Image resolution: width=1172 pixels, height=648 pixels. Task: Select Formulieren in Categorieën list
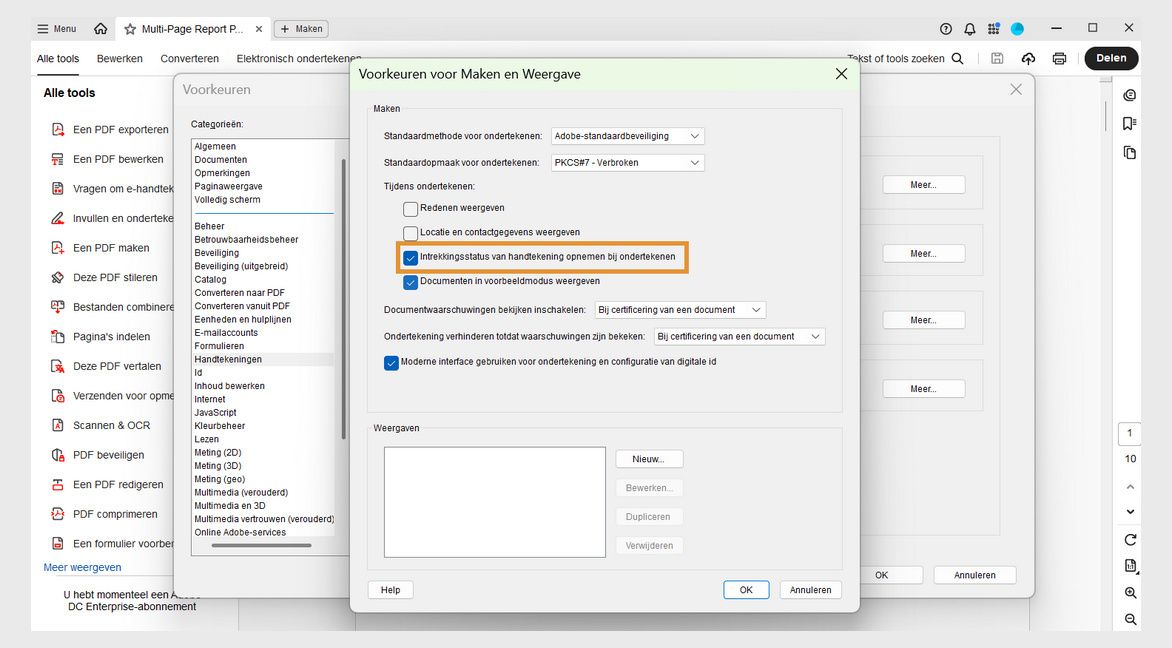tap(219, 346)
